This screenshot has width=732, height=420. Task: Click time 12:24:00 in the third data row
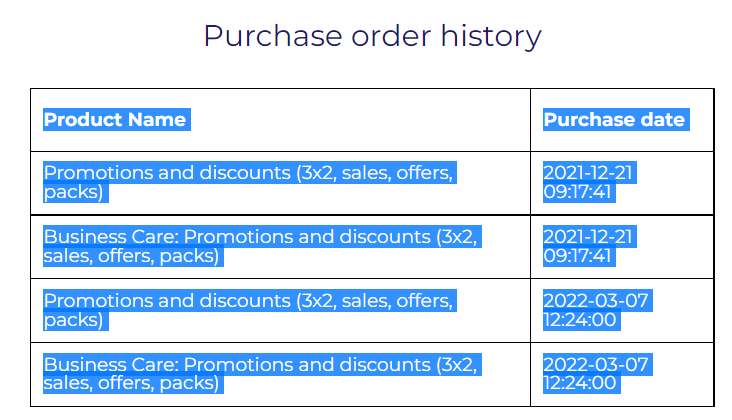[x=581, y=319]
